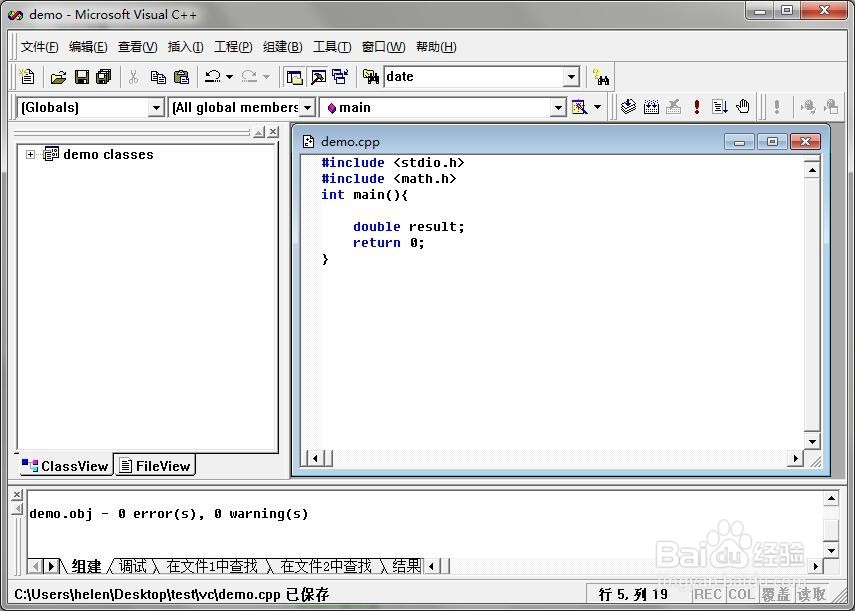855x611 pixels.
Task: Click the Cut scissors icon
Action: coord(134,77)
